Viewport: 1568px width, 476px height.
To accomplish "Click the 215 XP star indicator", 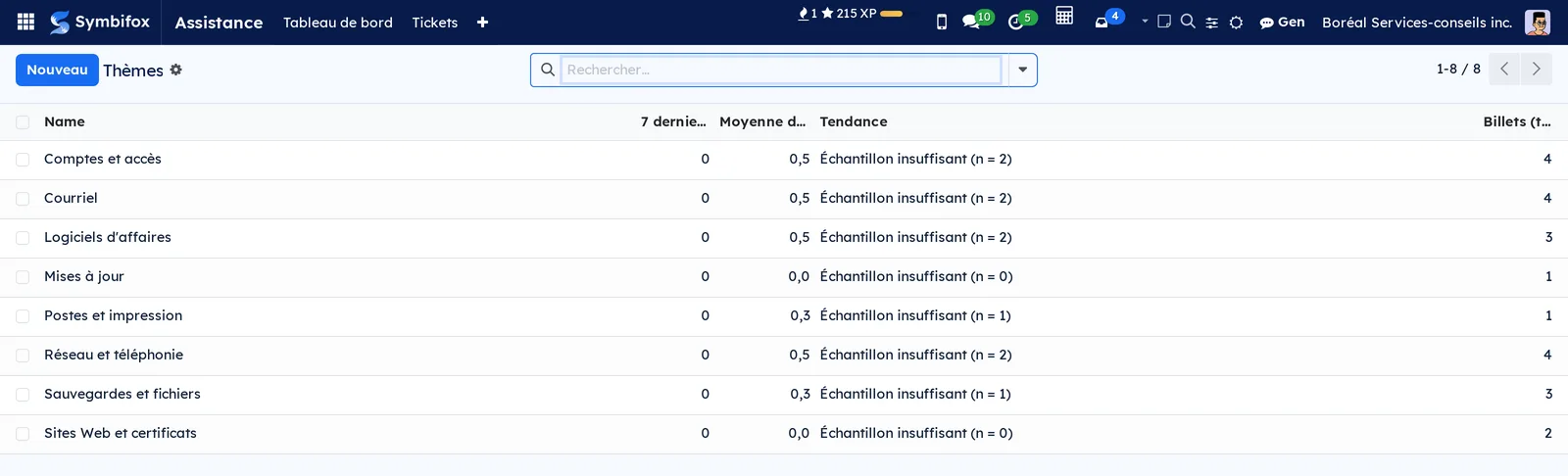I will pos(849,14).
